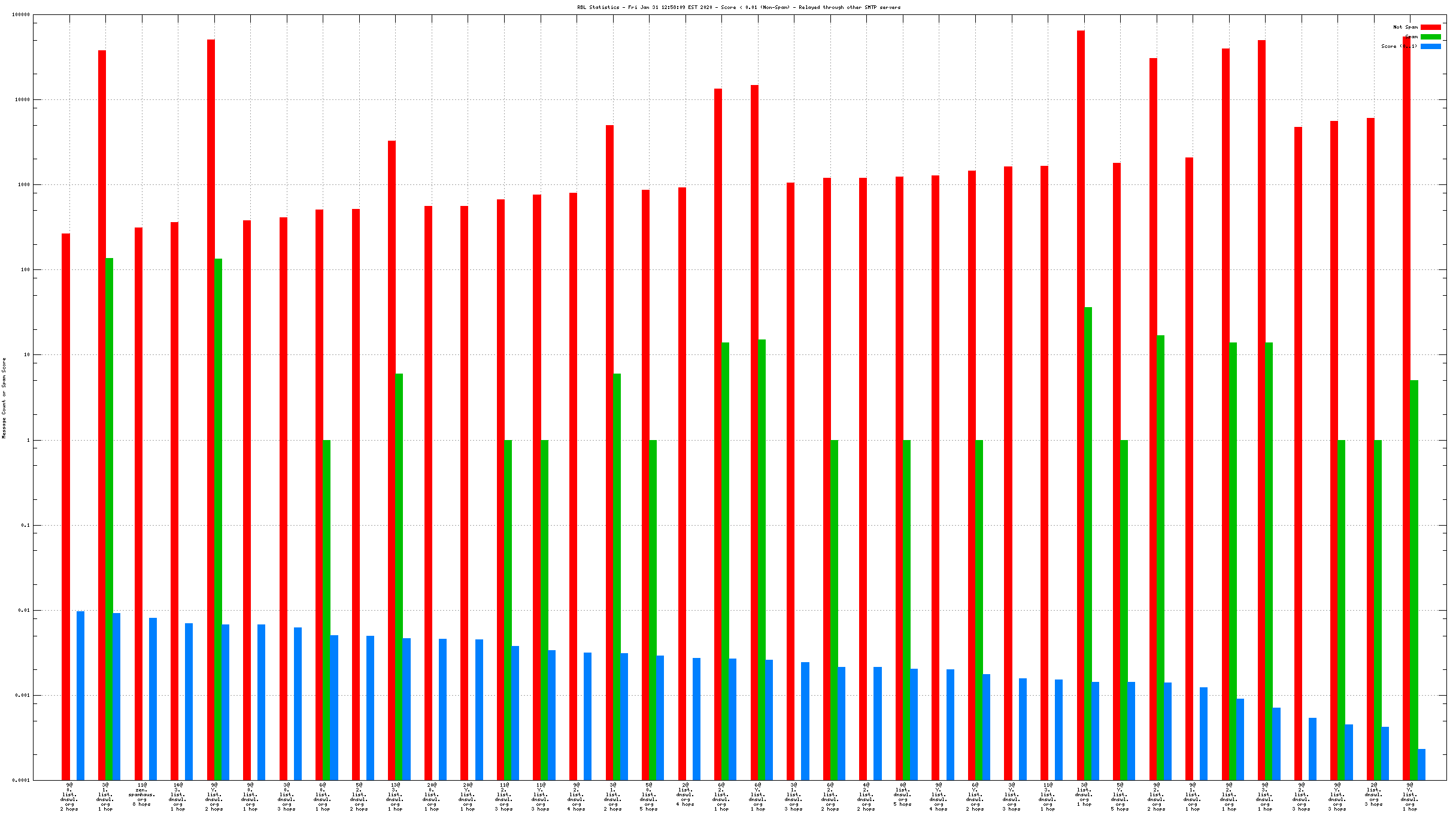Click the Message Count y-axis title
Screen dimensions: 1456x819
[4, 398]
